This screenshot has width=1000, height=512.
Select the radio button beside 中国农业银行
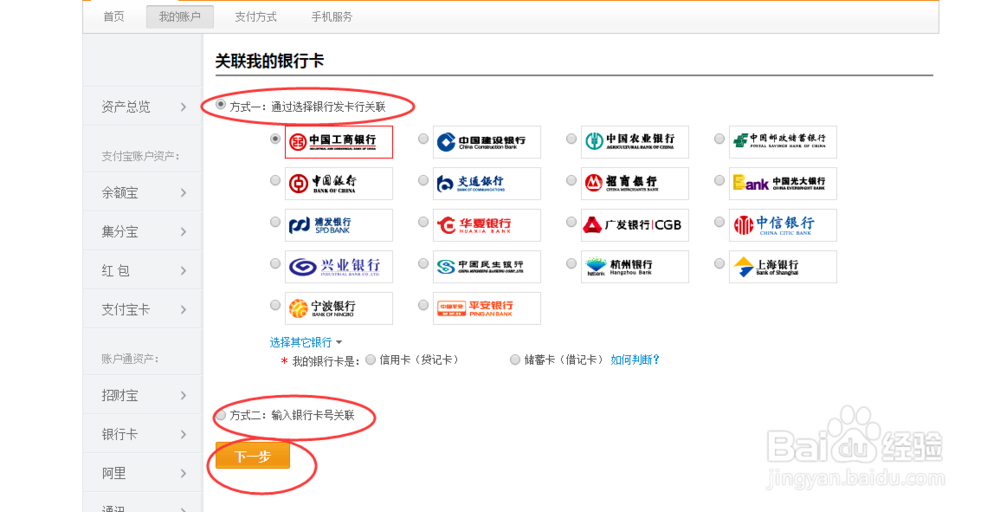coord(571,138)
